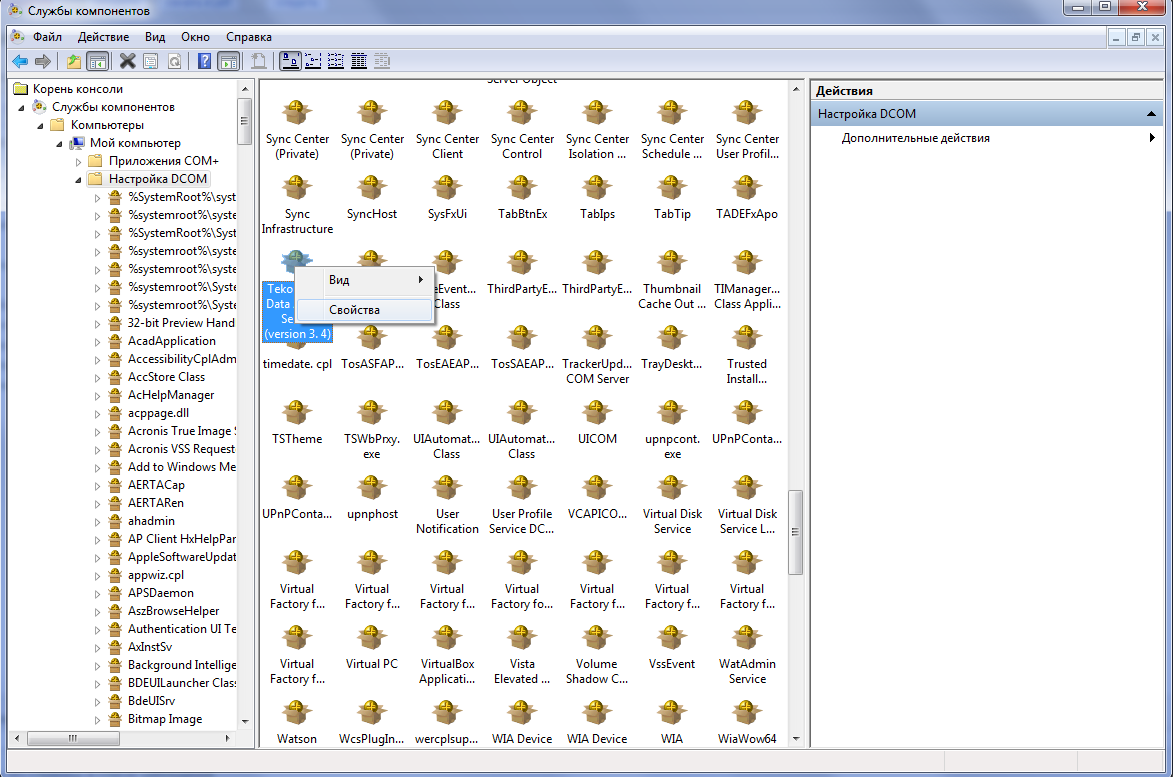Expand Дополнительные действия submenu arrow
The image size is (1173, 777).
coord(1152,138)
